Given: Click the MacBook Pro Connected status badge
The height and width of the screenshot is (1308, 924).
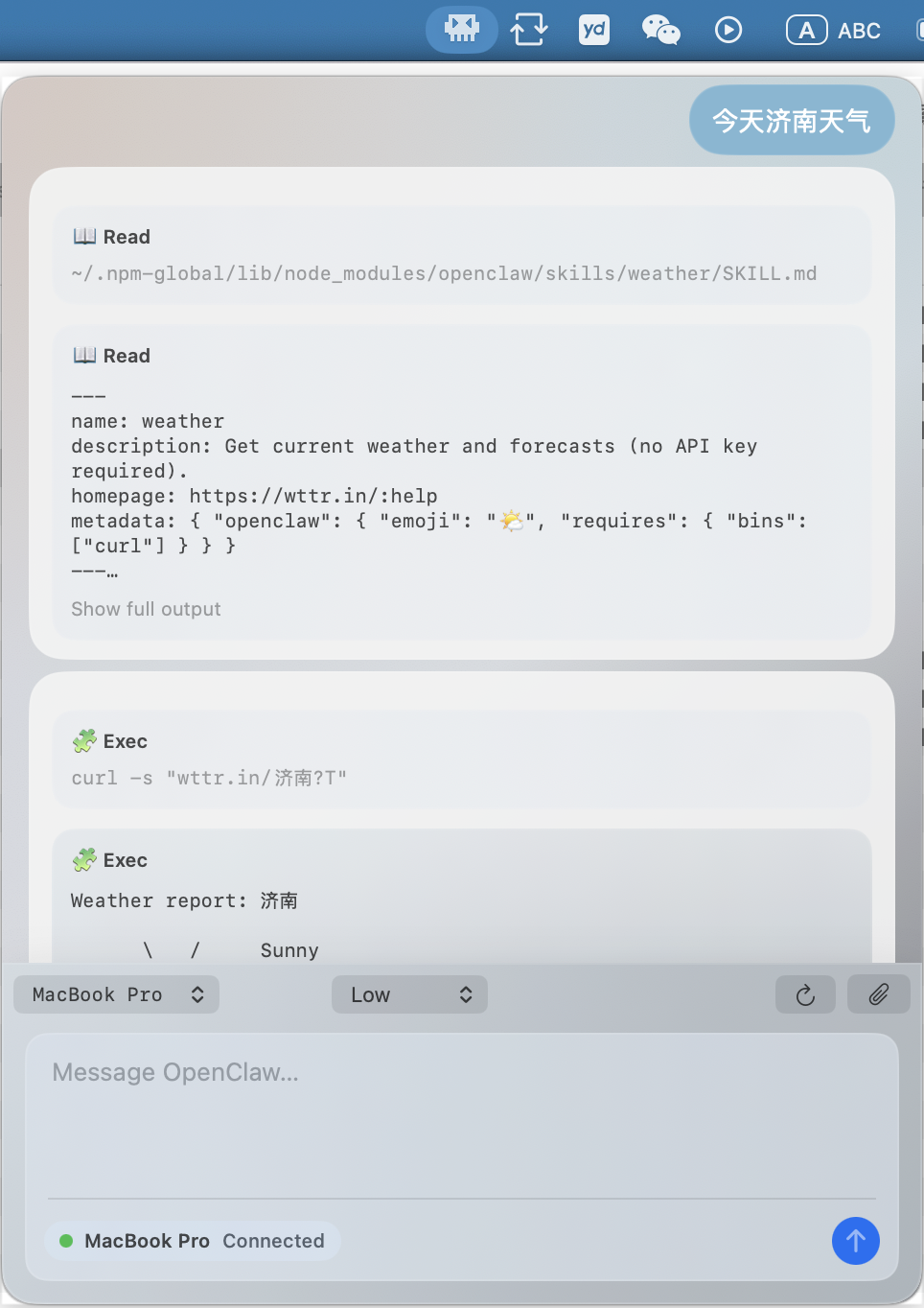Looking at the screenshot, I should (x=193, y=1241).
